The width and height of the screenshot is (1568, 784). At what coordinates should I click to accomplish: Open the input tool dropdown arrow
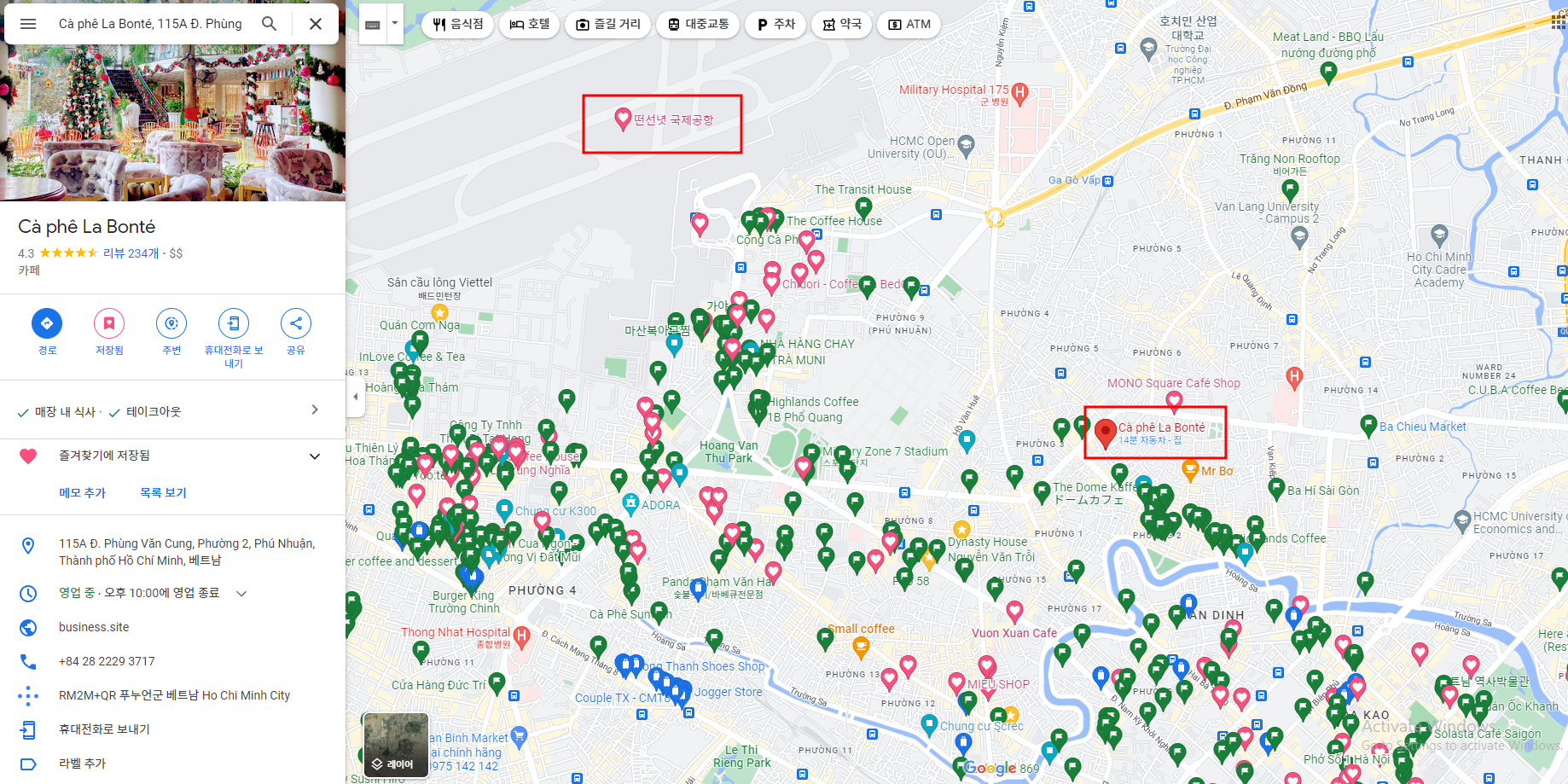(x=394, y=25)
